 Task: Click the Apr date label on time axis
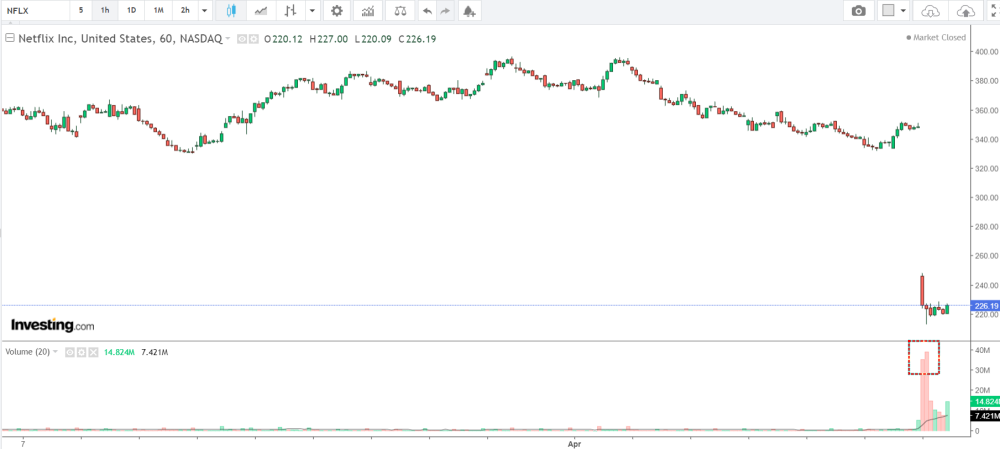tap(575, 442)
